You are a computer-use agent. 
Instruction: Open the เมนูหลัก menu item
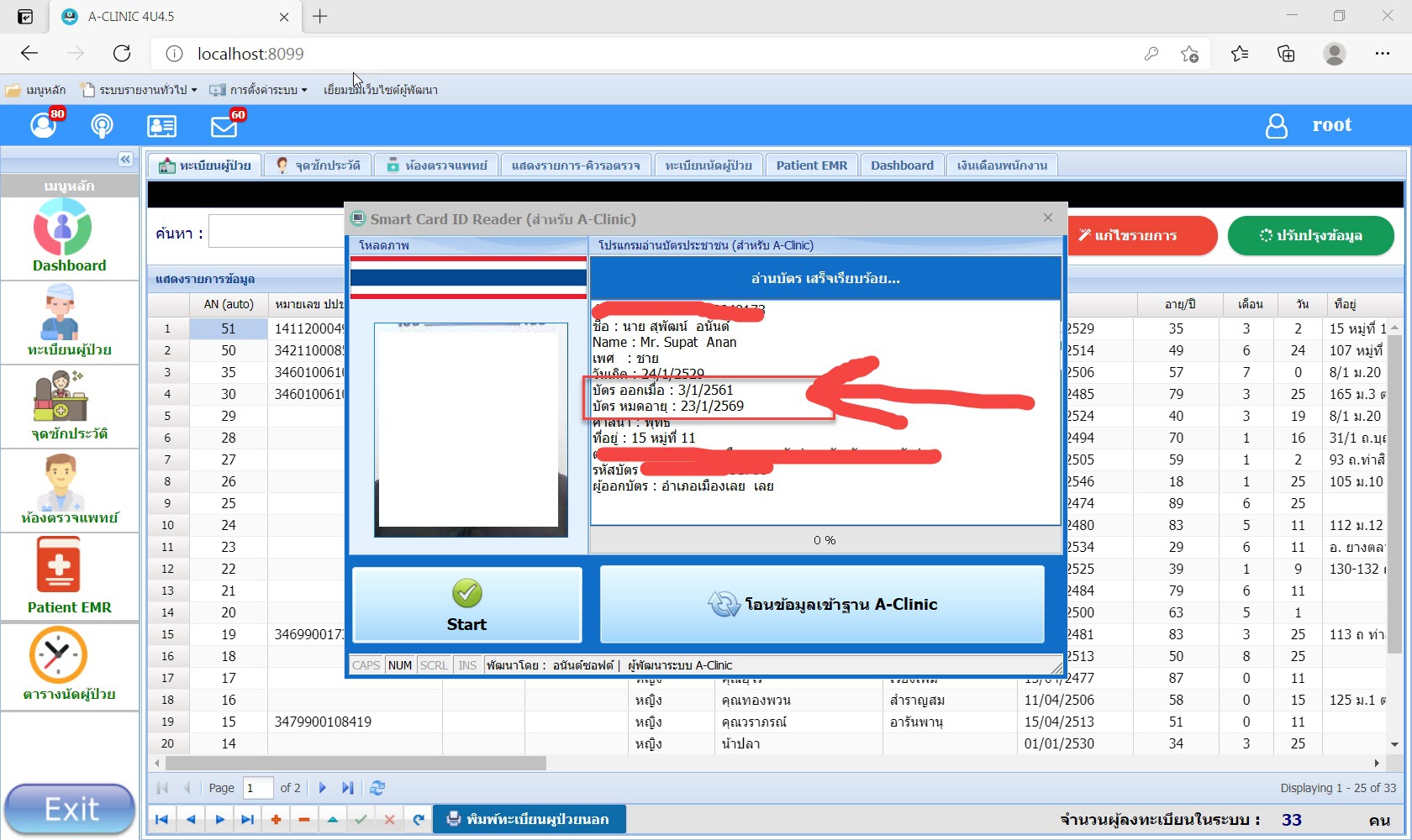35,90
